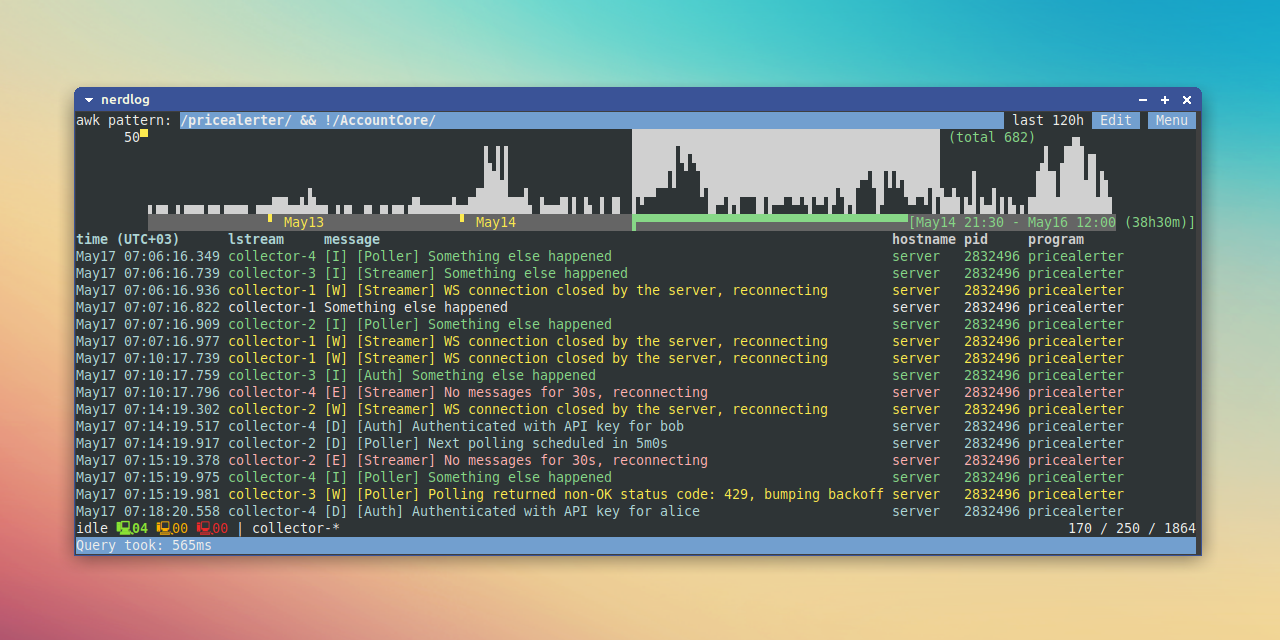1280x640 pixels.
Task: Click the [D] debug tag on the Auth alice line
Action: [x=337, y=511]
